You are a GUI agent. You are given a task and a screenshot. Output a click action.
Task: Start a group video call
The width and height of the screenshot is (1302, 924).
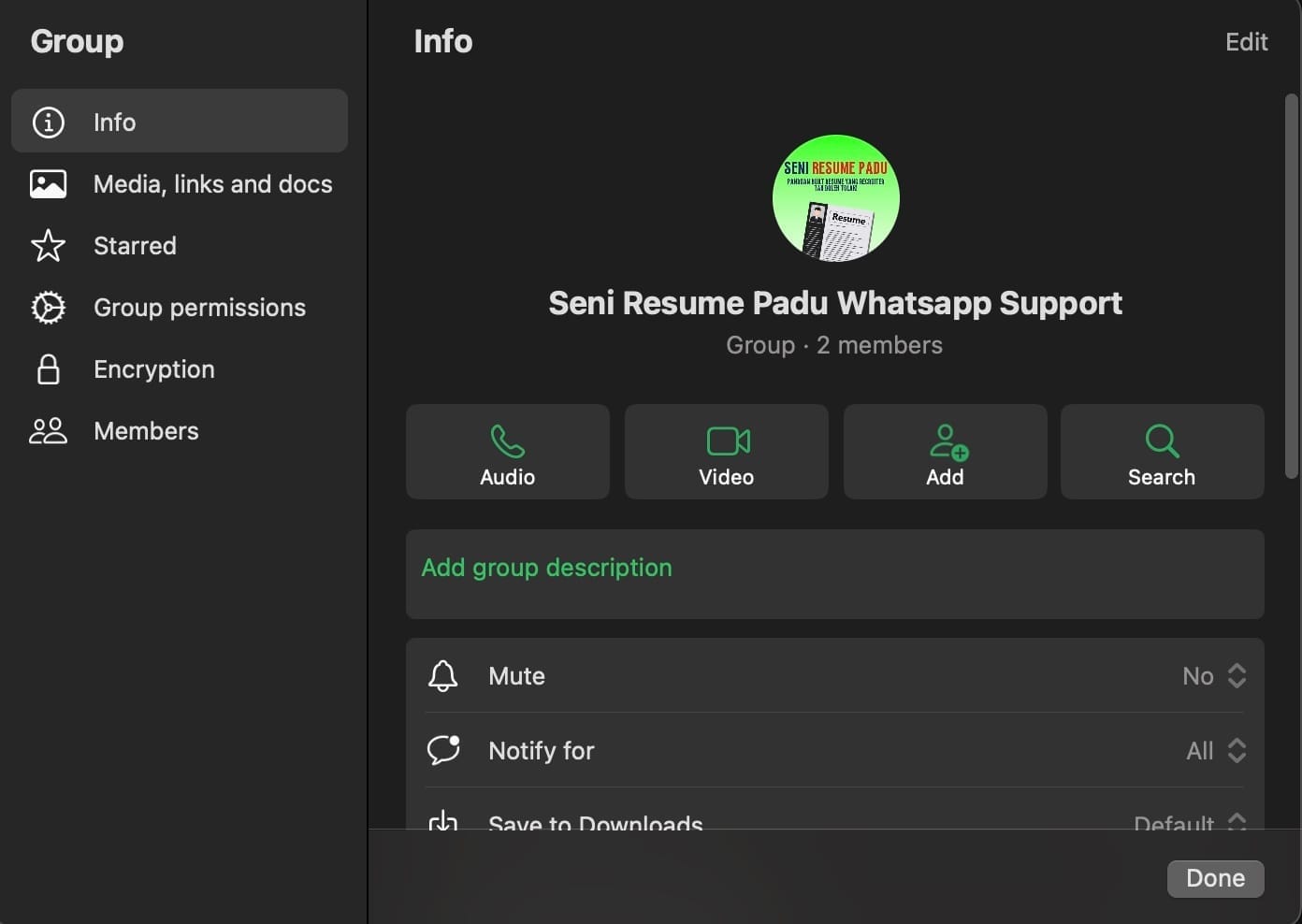click(726, 452)
